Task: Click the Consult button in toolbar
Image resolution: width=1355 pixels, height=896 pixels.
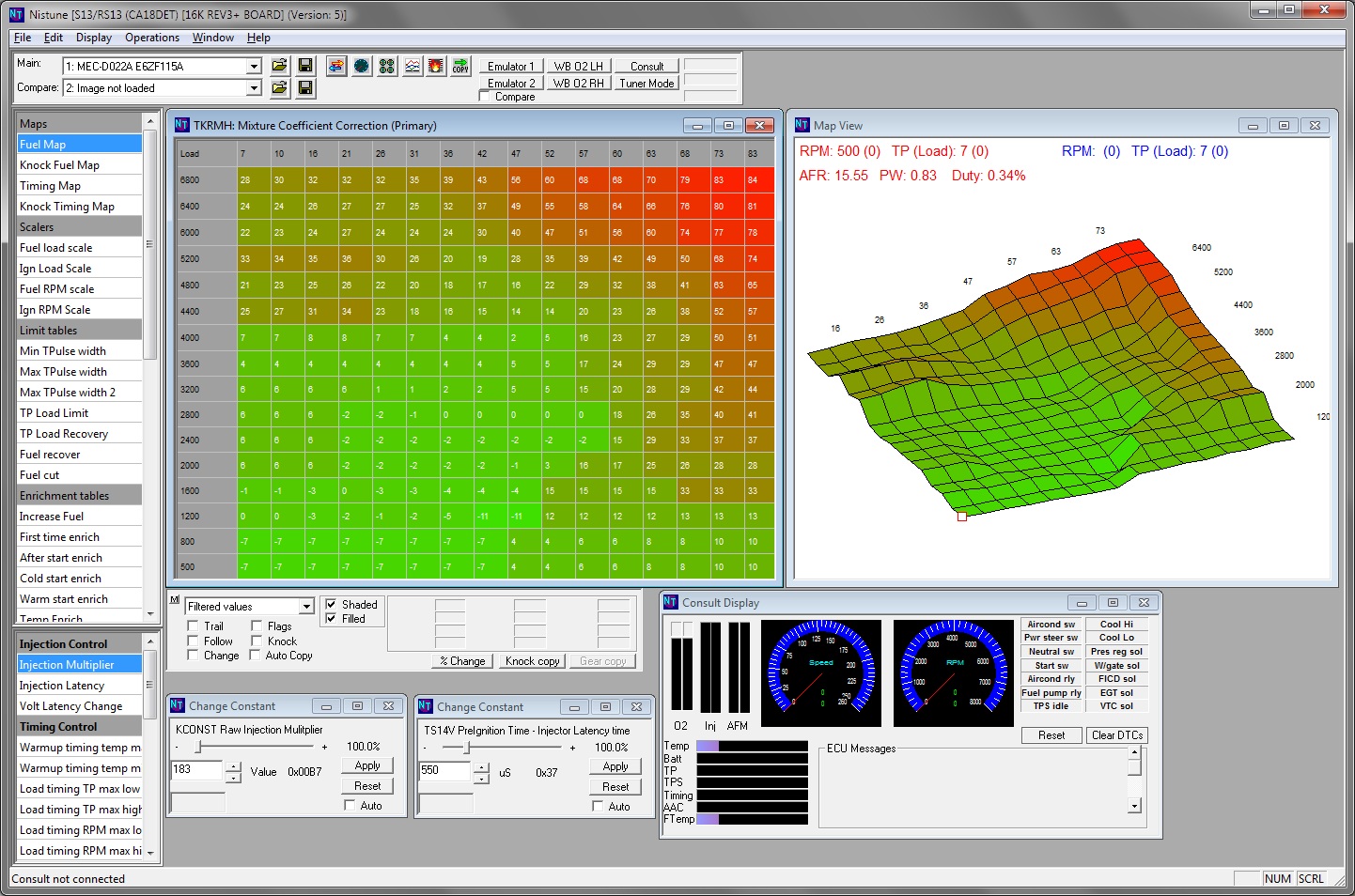Action: tap(646, 66)
